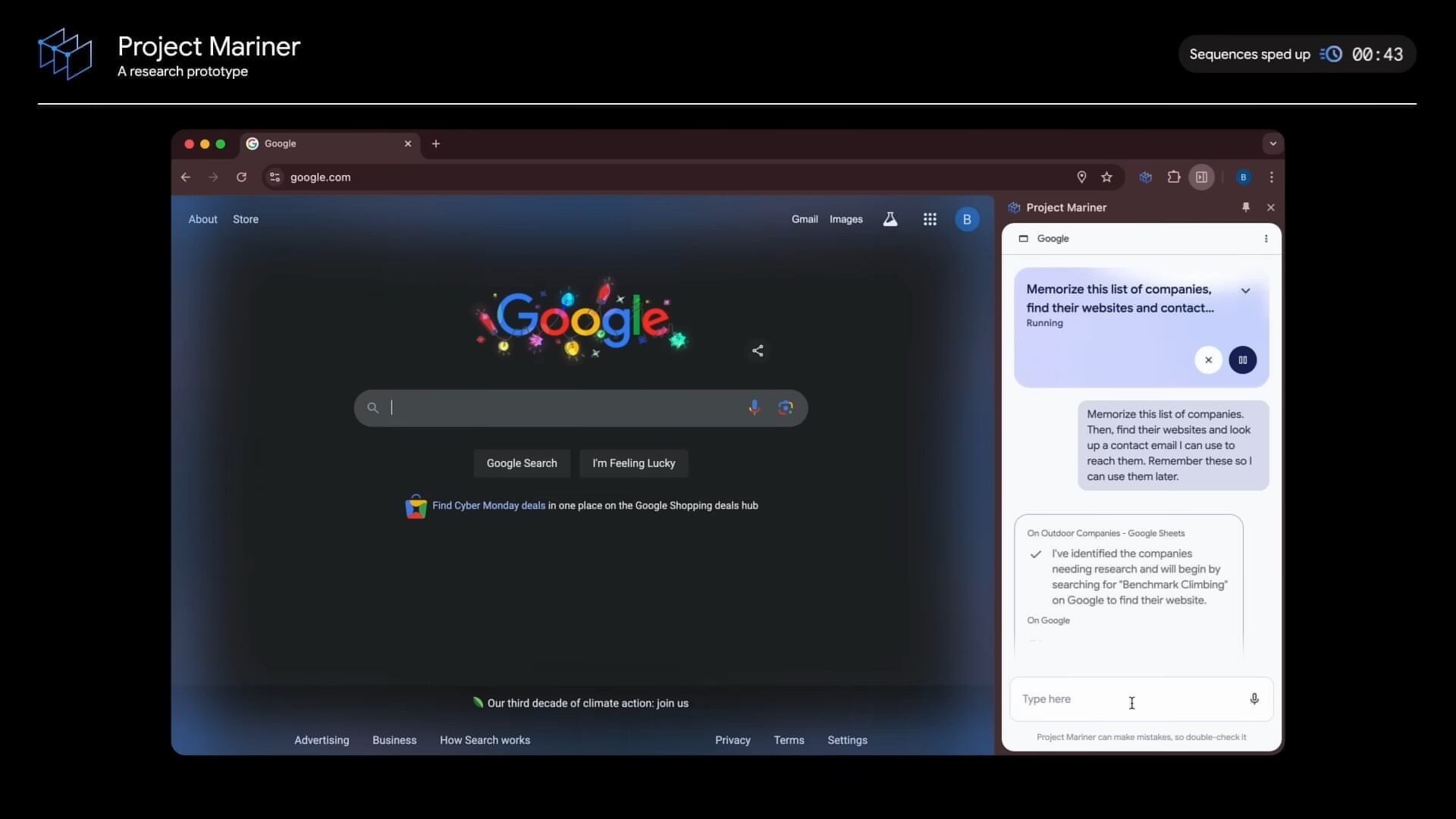
Task: Open the Find Cyber Monday deals link
Action: point(488,505)
